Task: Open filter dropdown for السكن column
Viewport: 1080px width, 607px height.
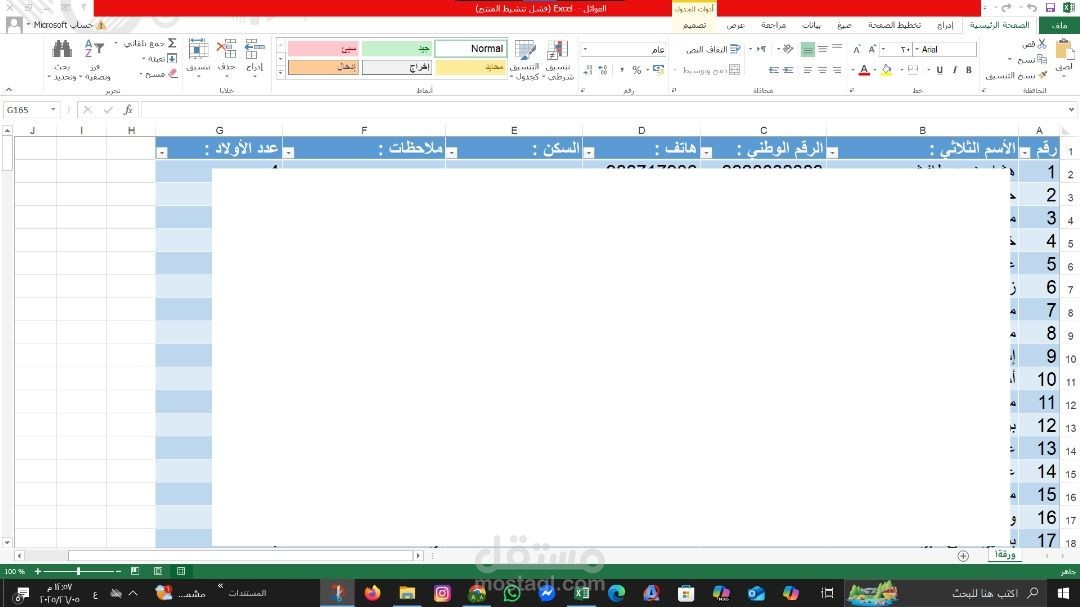Action: (452, 152)
